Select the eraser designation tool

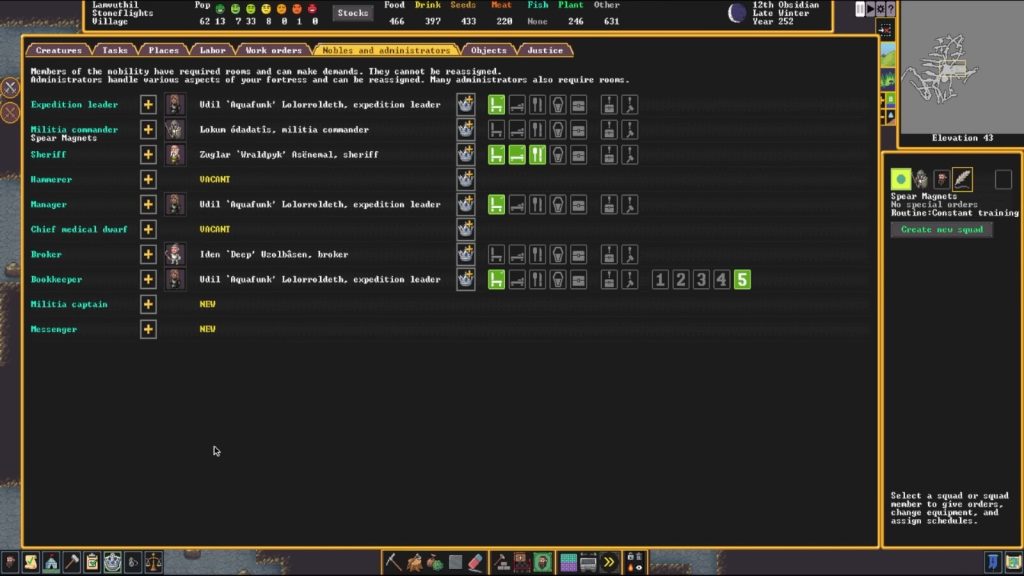pos(475,562)
